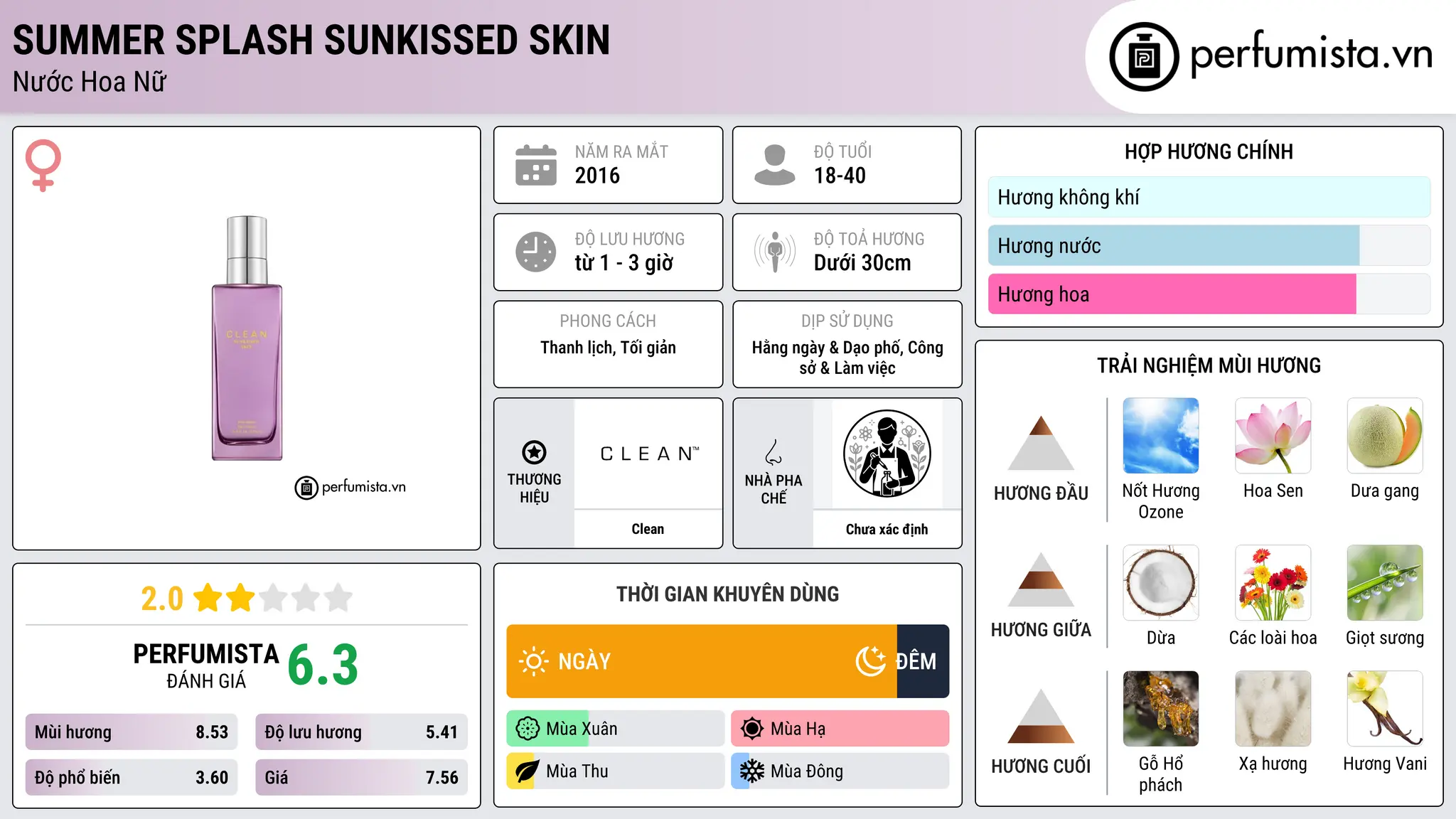Viewport: 1456px width, 819px height.
Task: Click the style value Thanh lịch, Tối giản
Action: (608, 348)
